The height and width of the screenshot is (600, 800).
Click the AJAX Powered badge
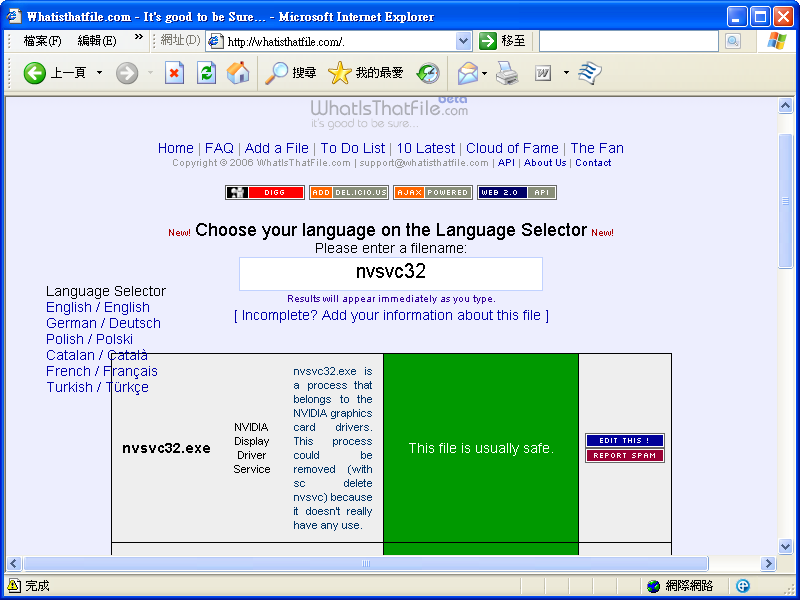click(433, 192)
